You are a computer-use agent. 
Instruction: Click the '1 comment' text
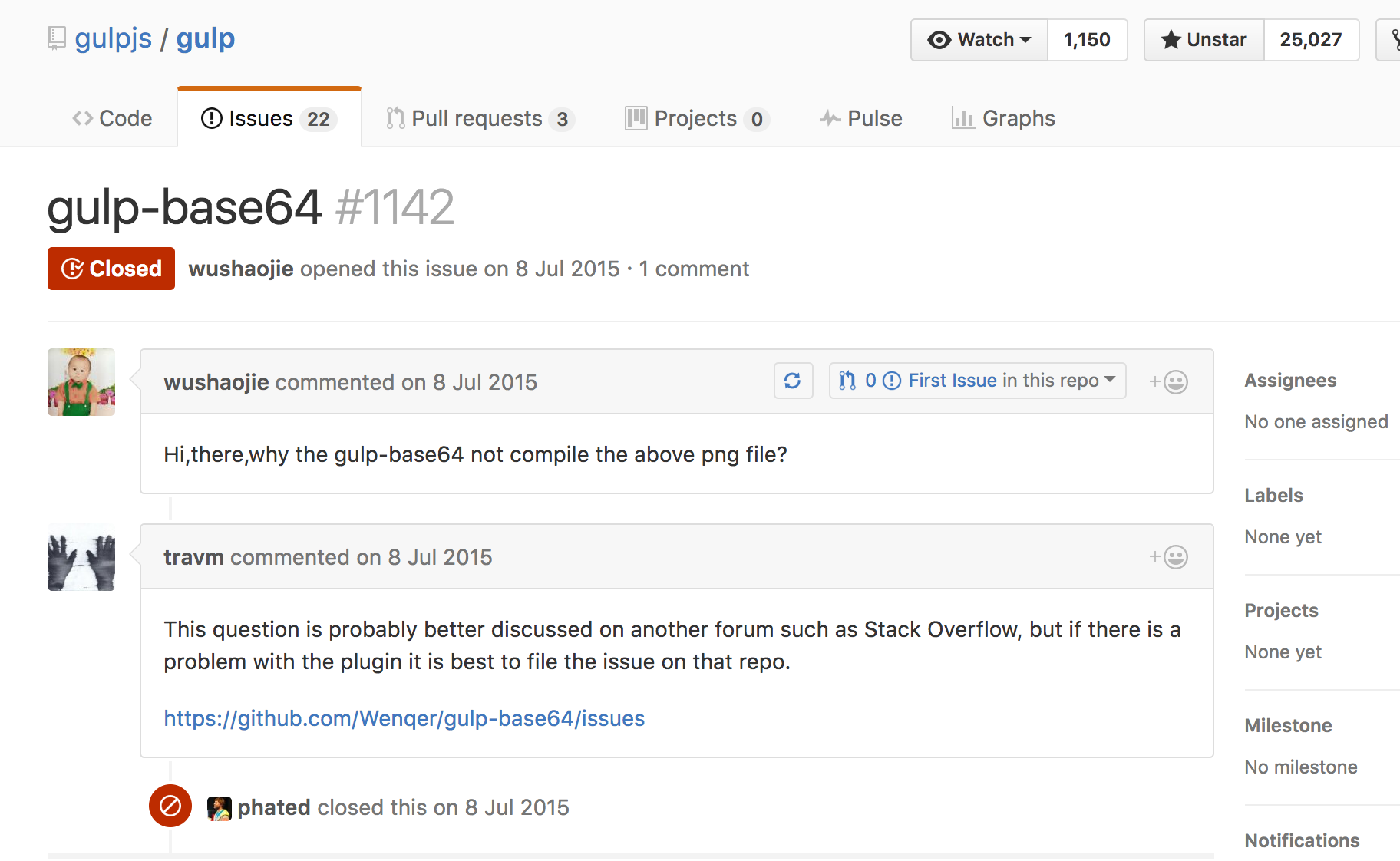point(694,269)
